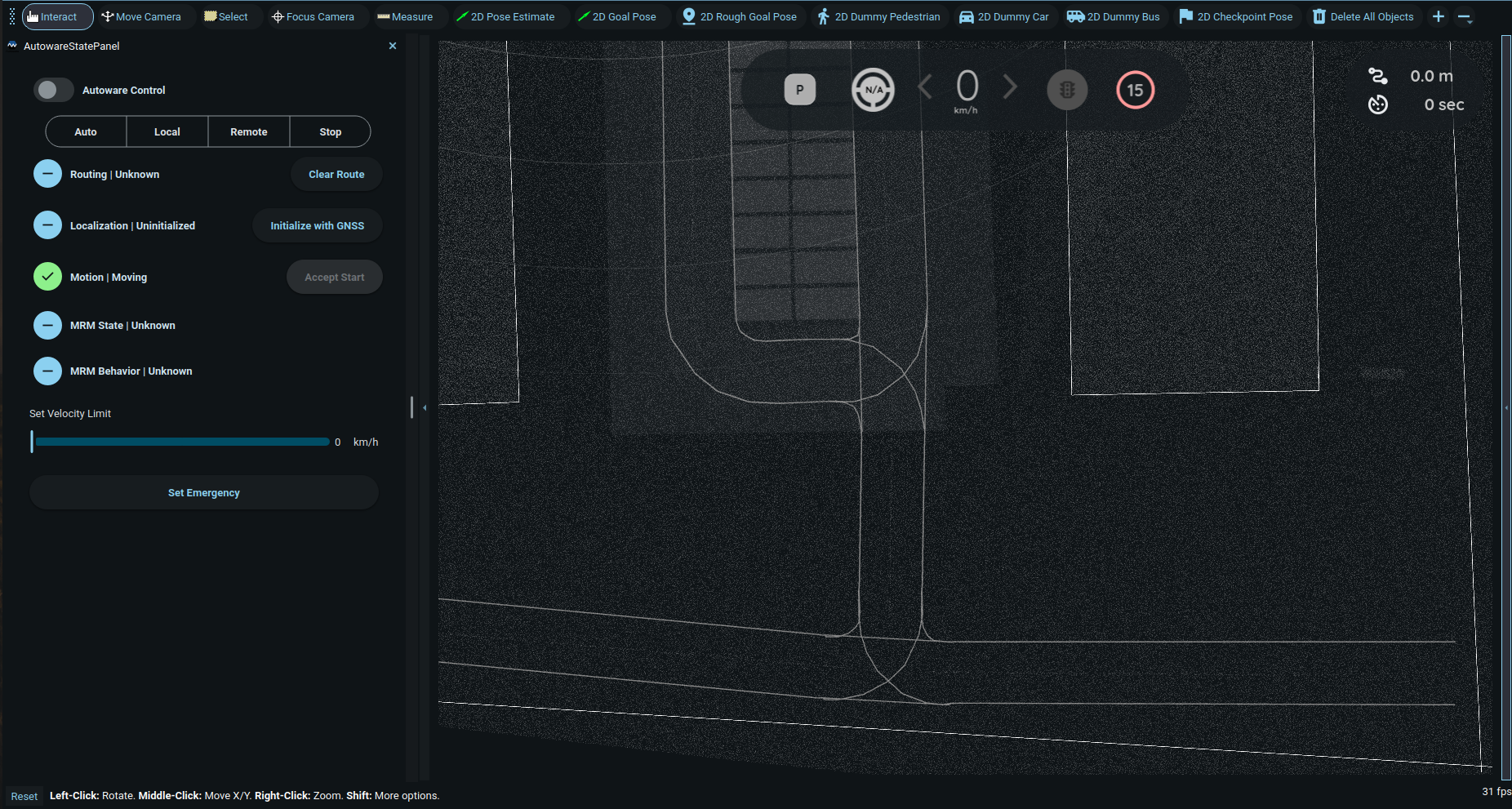Collapse the left panel using splitter arrow
The image size is (1512, 809).
point(425,407)
